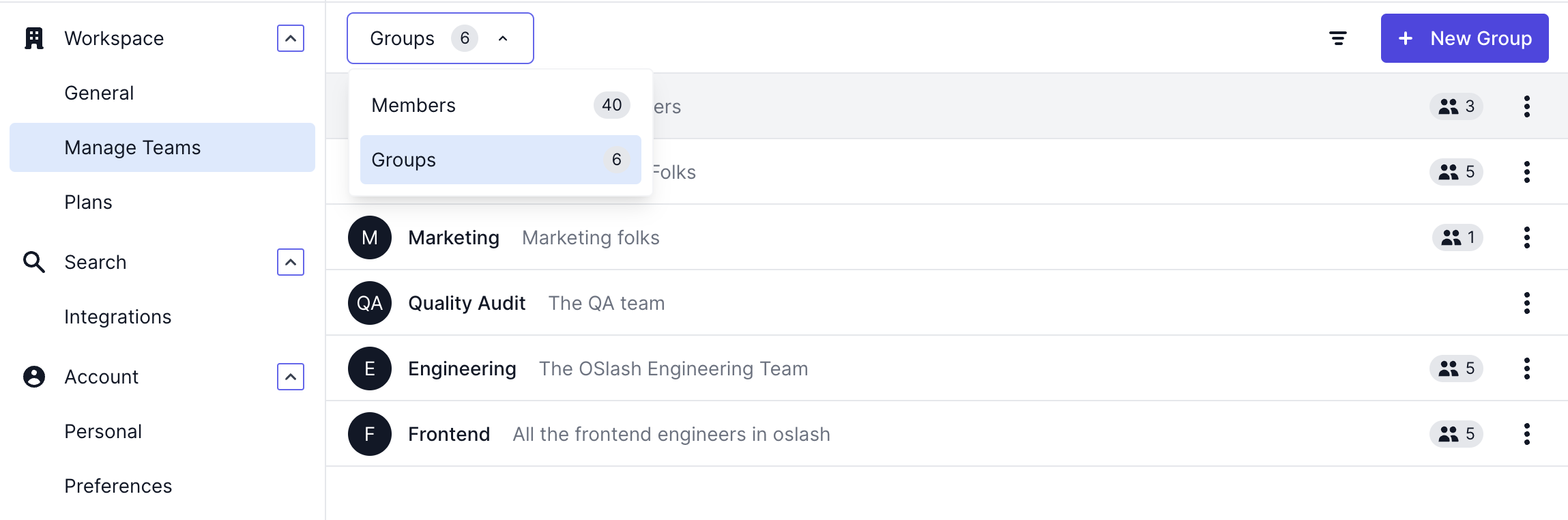Open the Marketing group's three-dot menu
1568x520 pixels.
[x=1526, y=237]
